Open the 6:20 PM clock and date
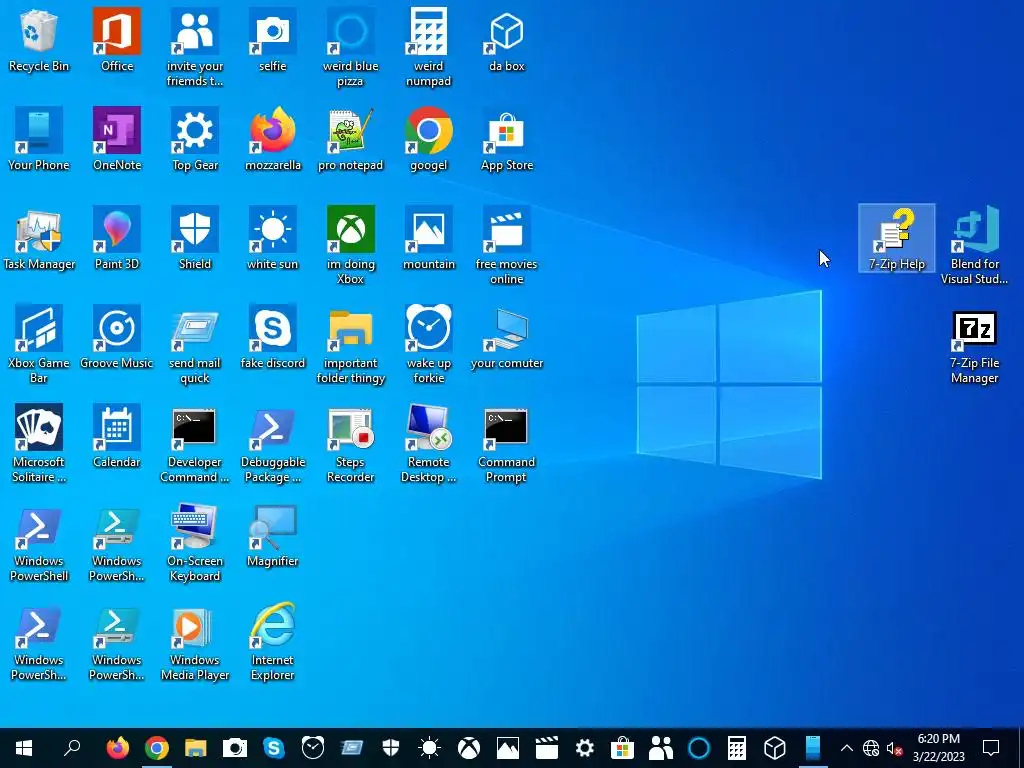Viewport: 1024px width, 768px height. pos(938,748)
